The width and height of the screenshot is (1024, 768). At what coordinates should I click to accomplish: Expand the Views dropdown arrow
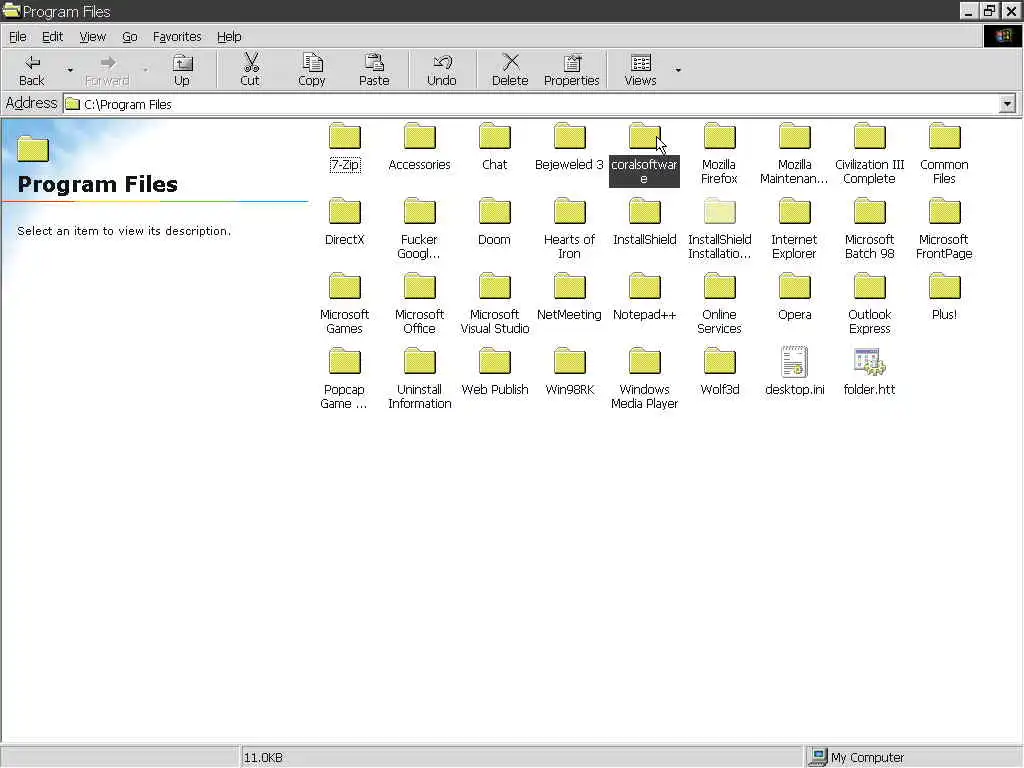[678, 70]
